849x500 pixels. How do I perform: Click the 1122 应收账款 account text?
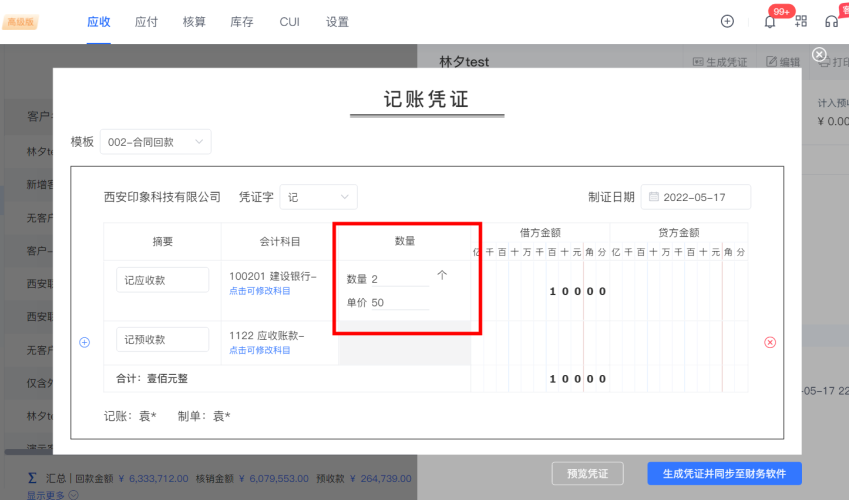point(267,336)
